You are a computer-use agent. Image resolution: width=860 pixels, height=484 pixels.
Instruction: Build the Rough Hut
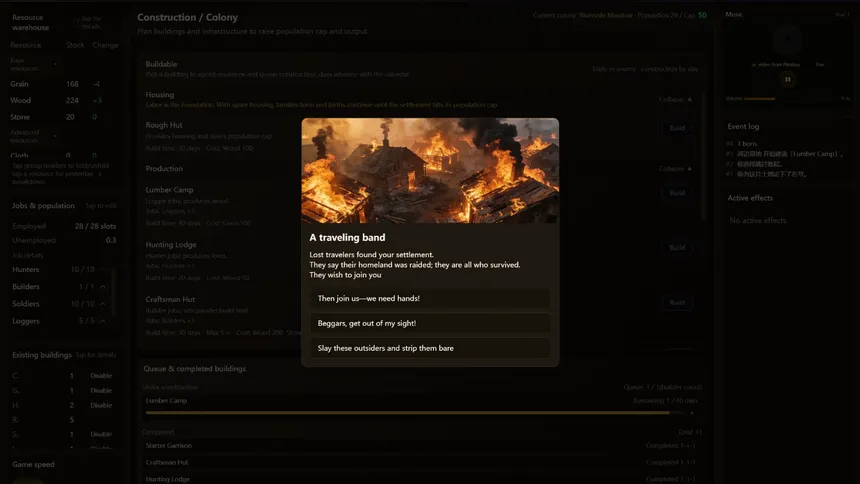pos(677,128)
